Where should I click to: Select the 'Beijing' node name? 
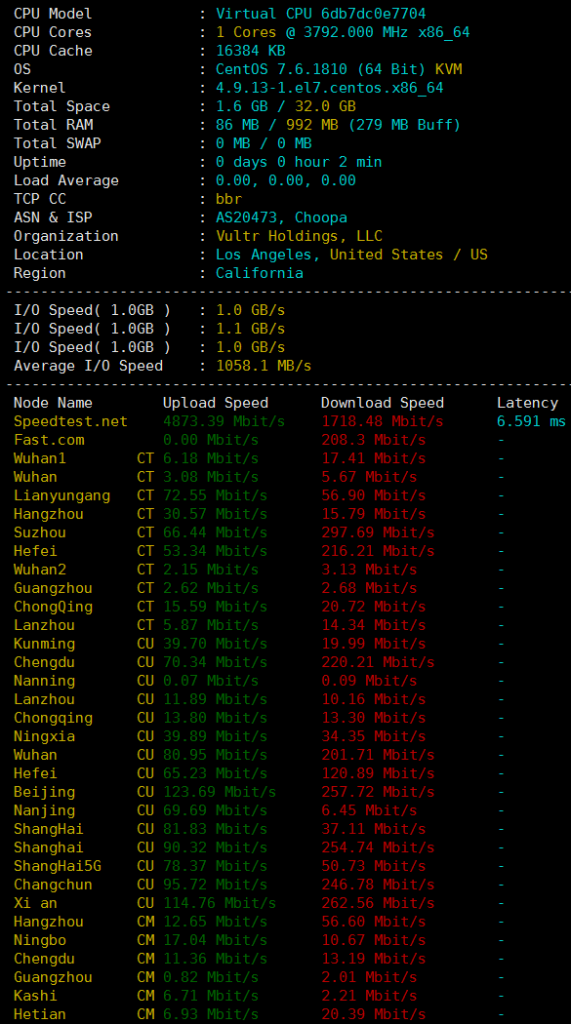(44, 792)
